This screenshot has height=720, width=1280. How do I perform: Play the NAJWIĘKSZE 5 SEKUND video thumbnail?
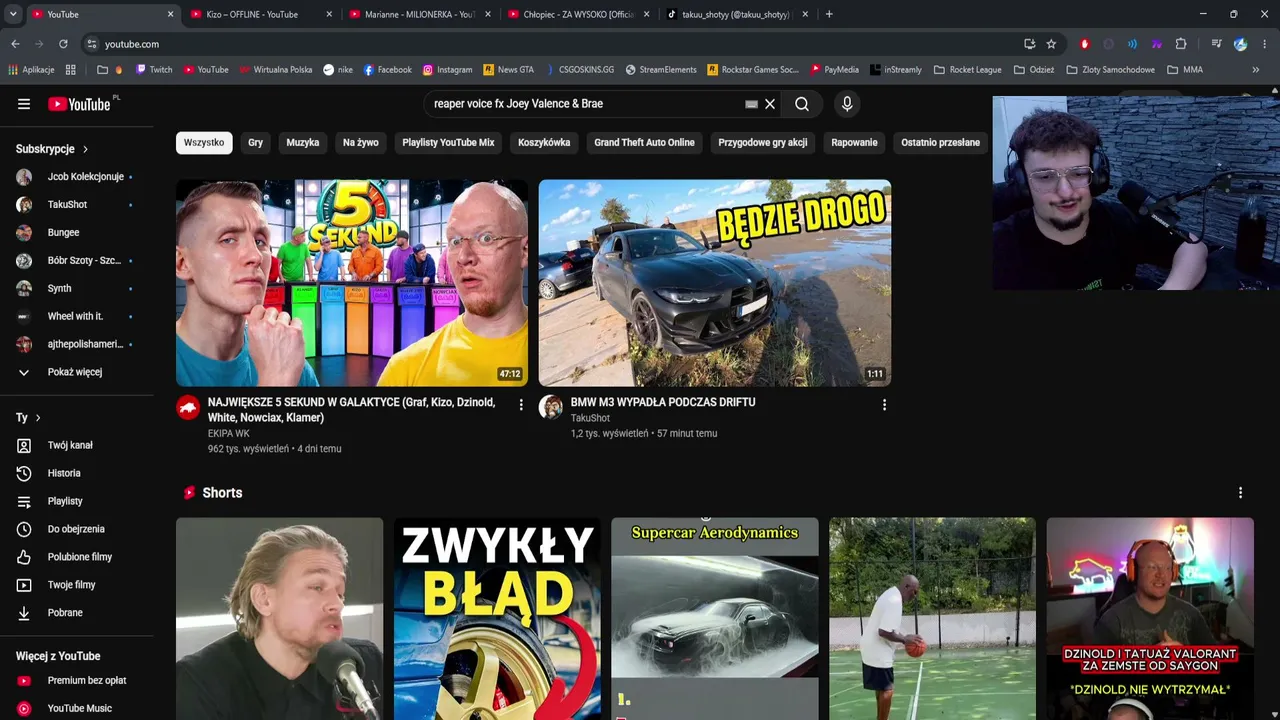(x=352, y=283)
